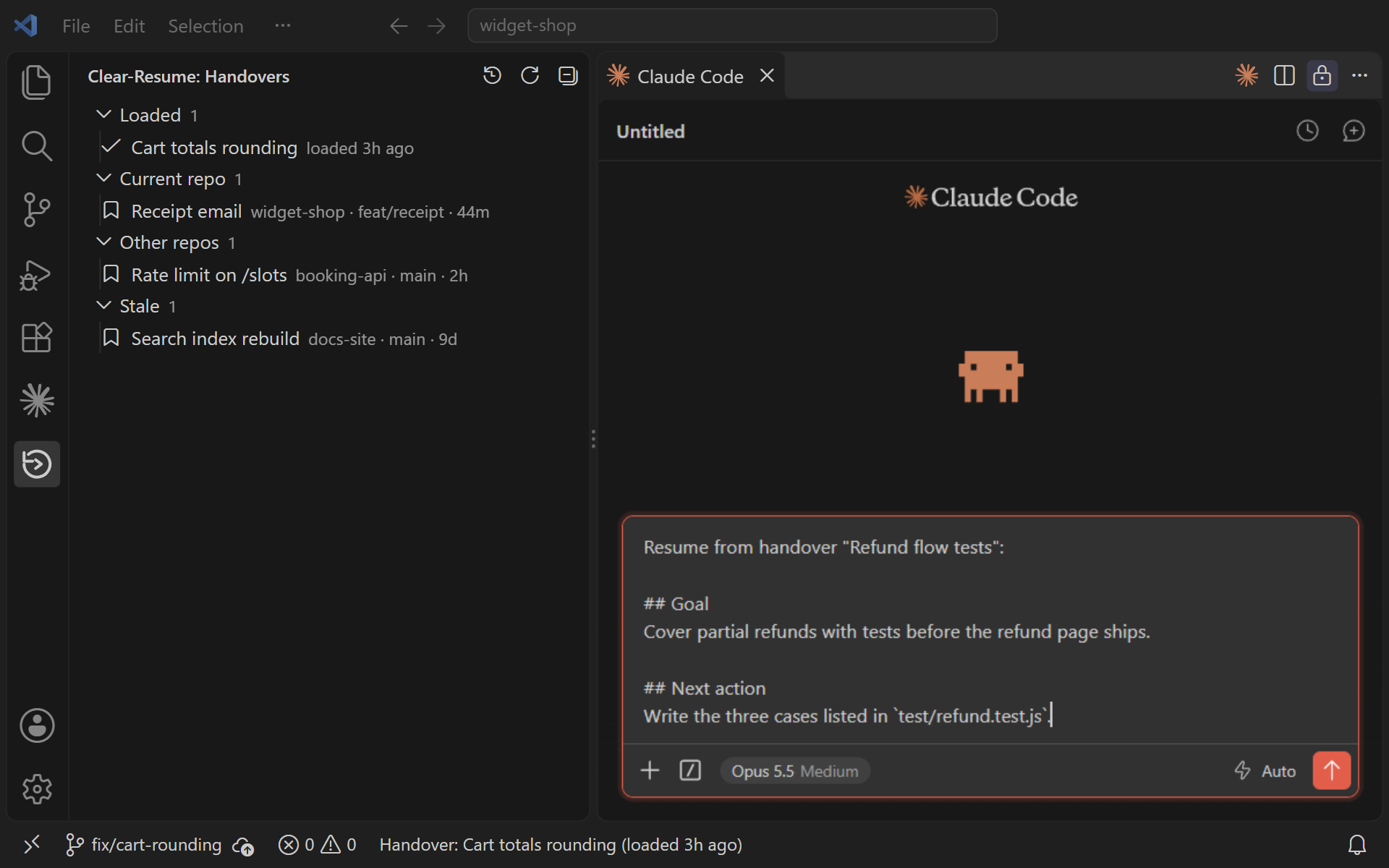Select the Clear-Resume handovers activity icon
The height and width of the screenshot is (868, 1389).
[36, 464]
